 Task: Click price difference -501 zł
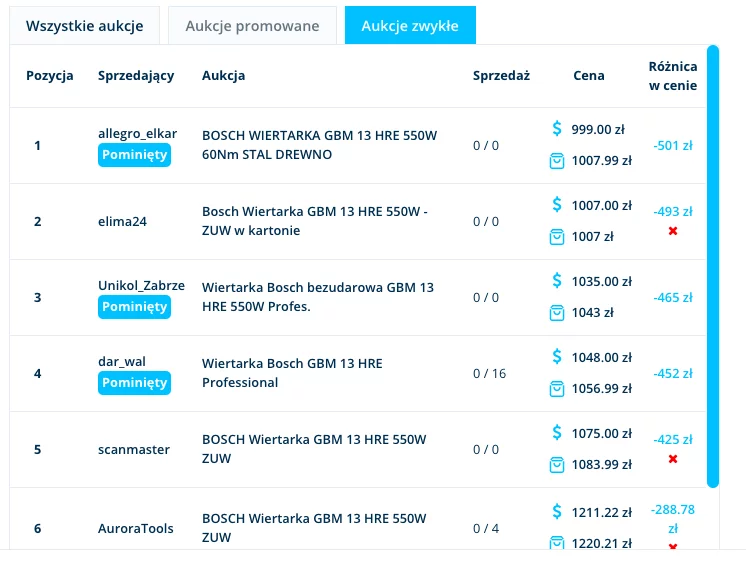point(673,146)
